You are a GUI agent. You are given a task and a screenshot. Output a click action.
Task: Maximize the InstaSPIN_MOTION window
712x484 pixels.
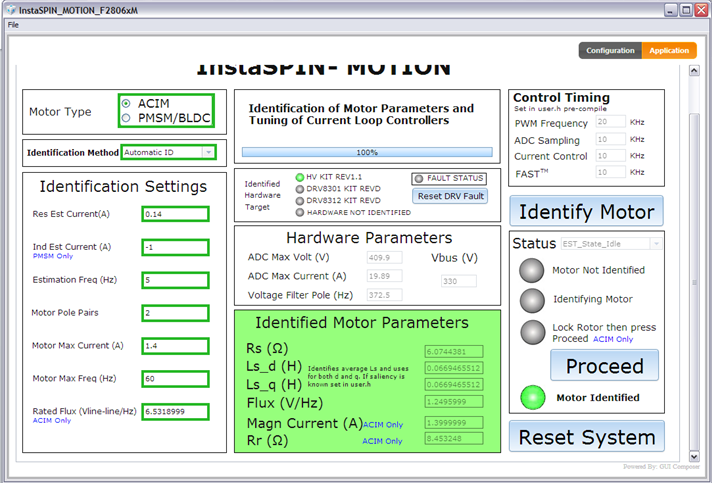click(x=686, y=10)
